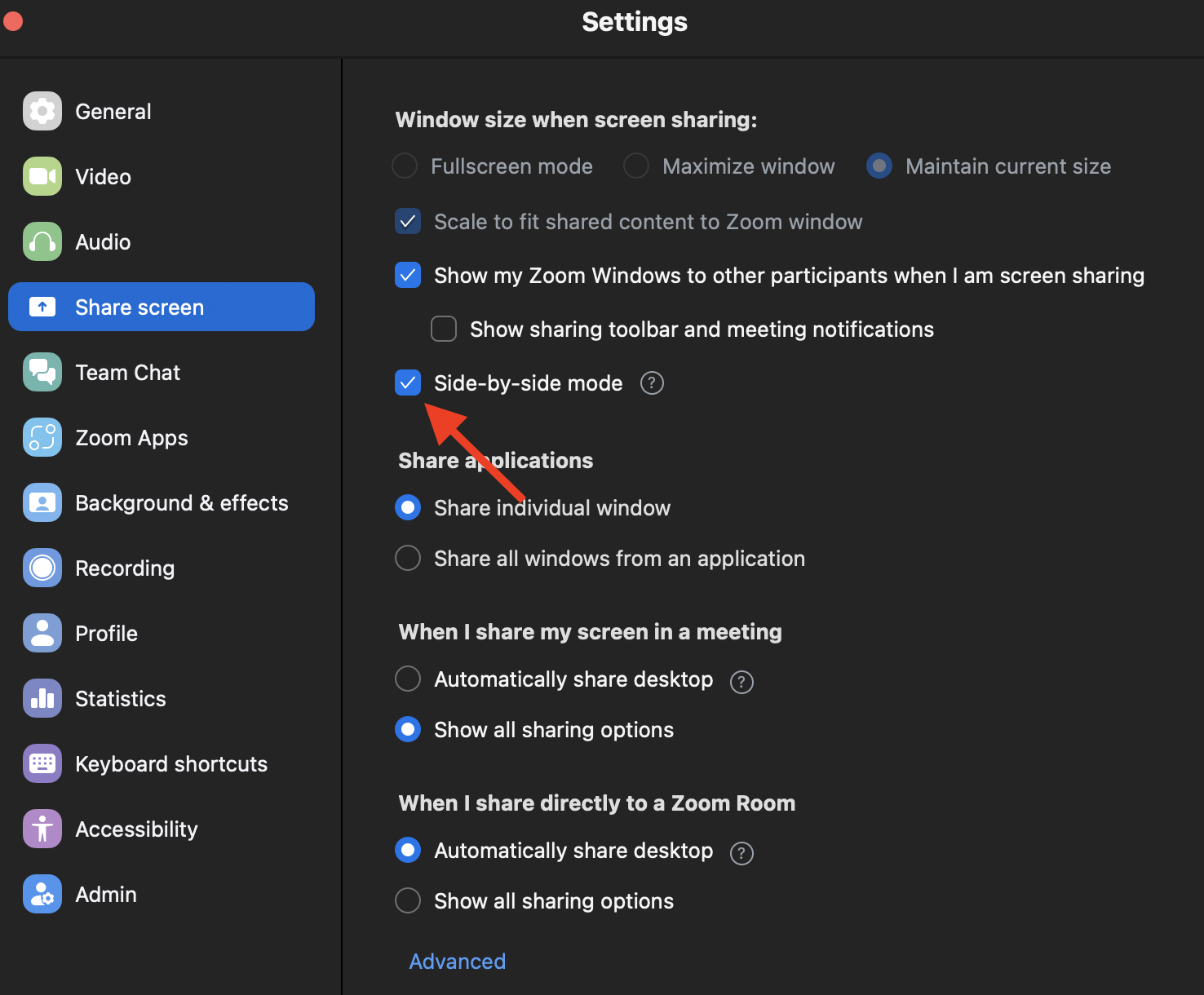Image resolution: width=1204 pixels, height=995 pixels.
Task: Uncheck Scale to fit shared content
Action: (407, 221)
